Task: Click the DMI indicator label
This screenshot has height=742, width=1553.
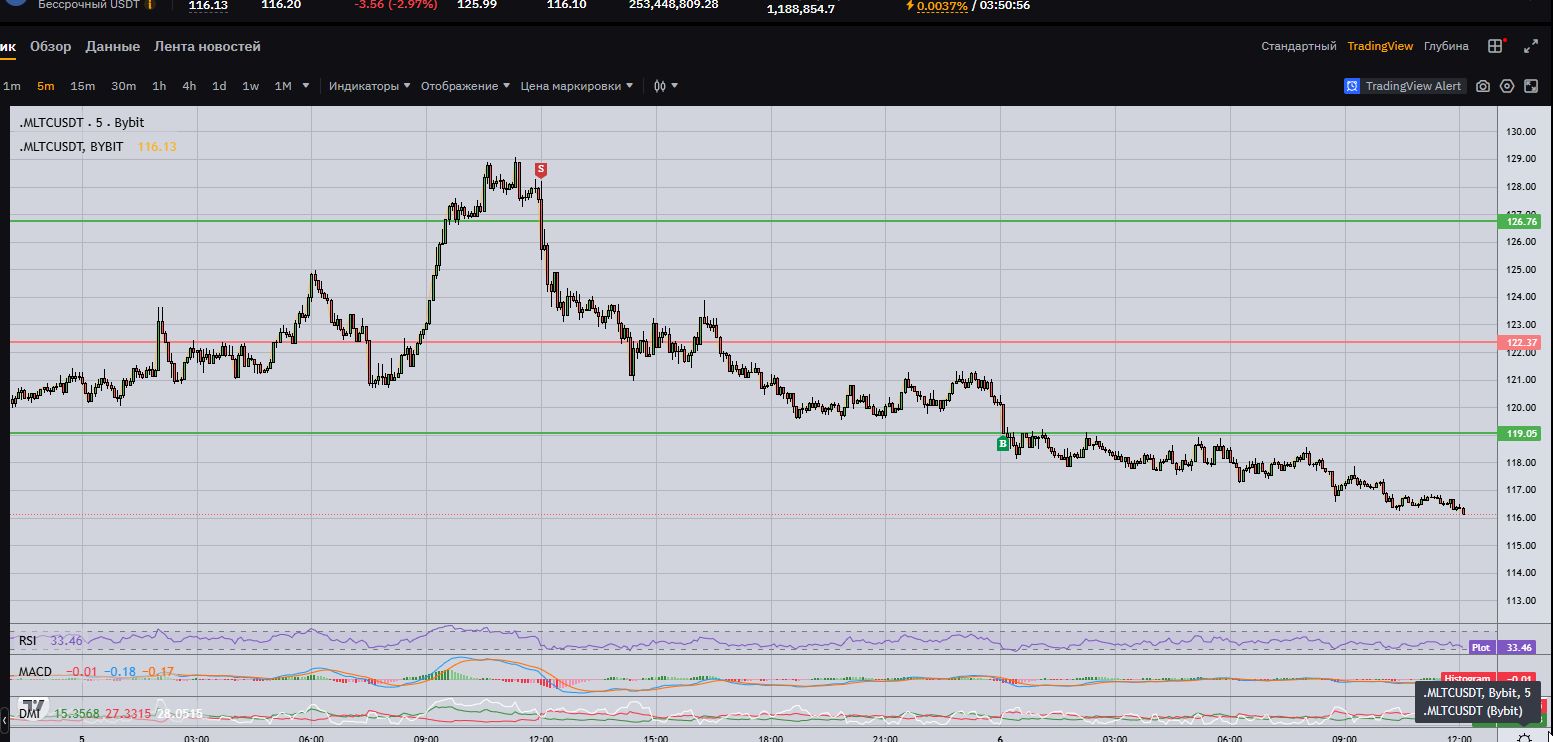Action: tap(29, 714)
